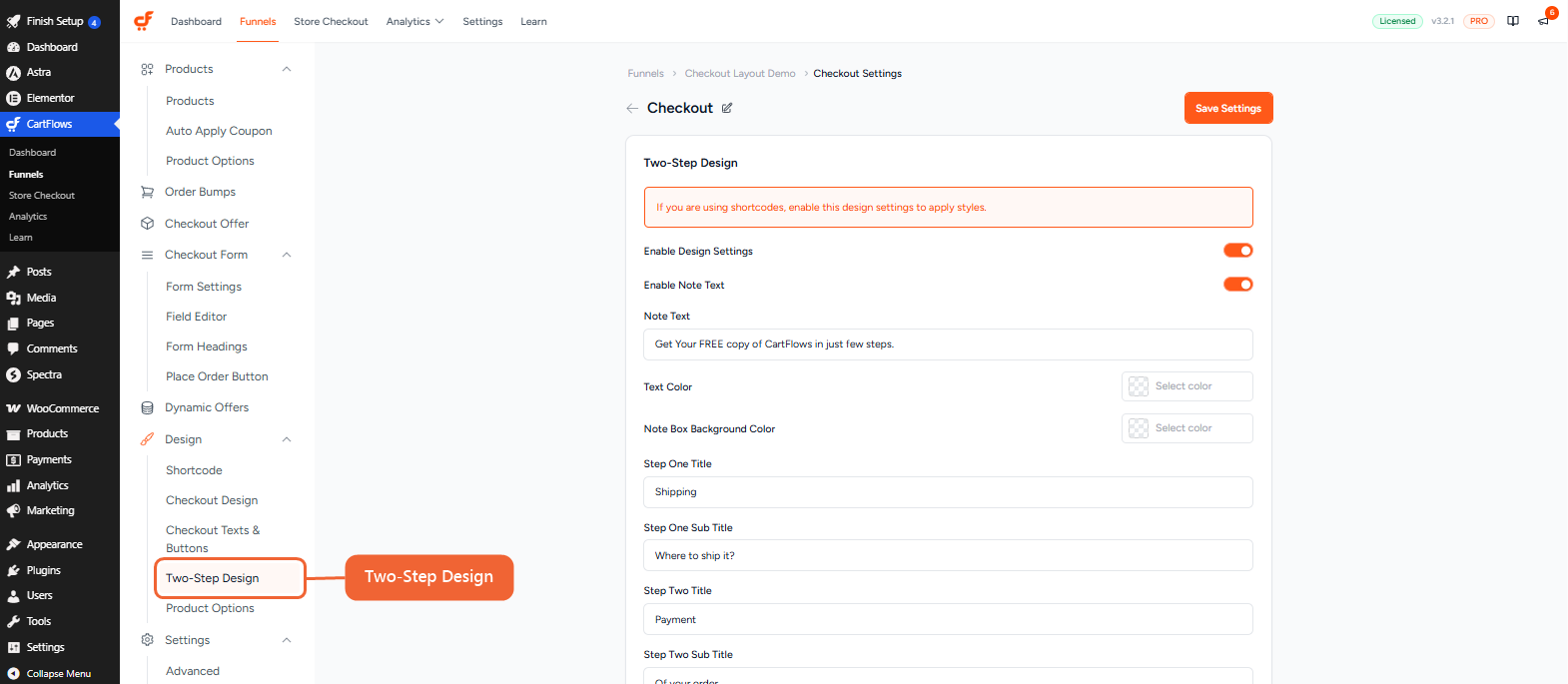Click Checkout Layout Demo breadcrumb link
This screenshot has height=684, width=1568.
tap(740, 74)
